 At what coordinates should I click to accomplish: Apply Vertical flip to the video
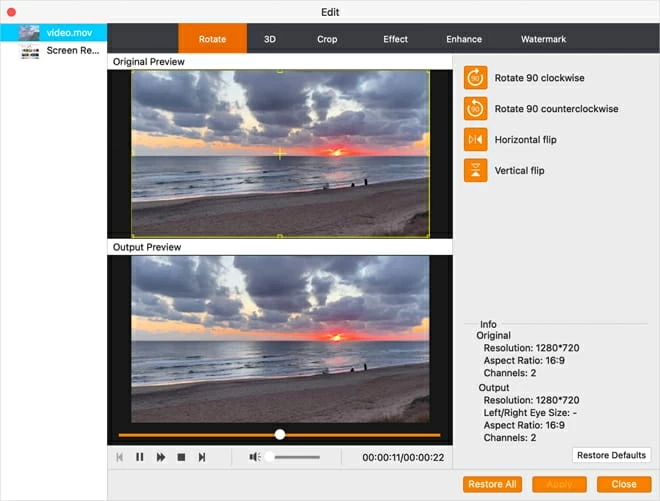tap(476, 171)
